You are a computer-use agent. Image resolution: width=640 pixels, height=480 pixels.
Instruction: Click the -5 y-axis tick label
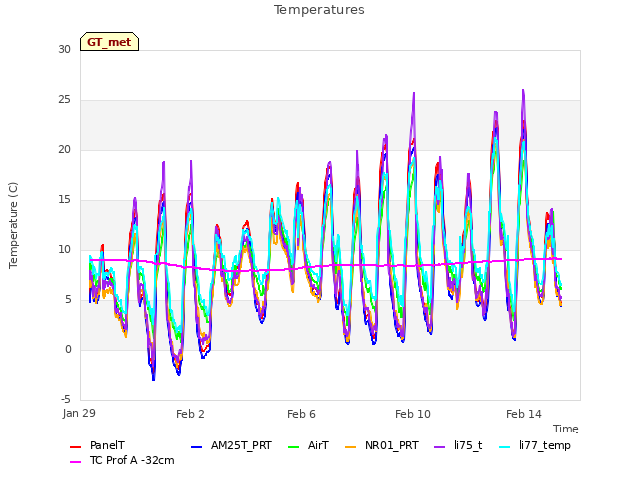[66, 399]
